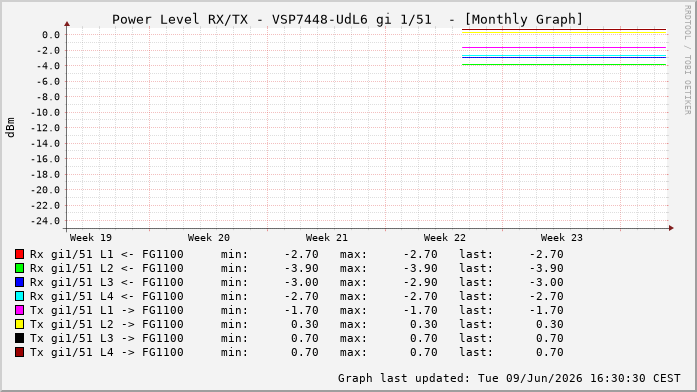Screen dimensions: 697x392
Task: Click the Tx L2 last value 0.30
Action: 549,324
